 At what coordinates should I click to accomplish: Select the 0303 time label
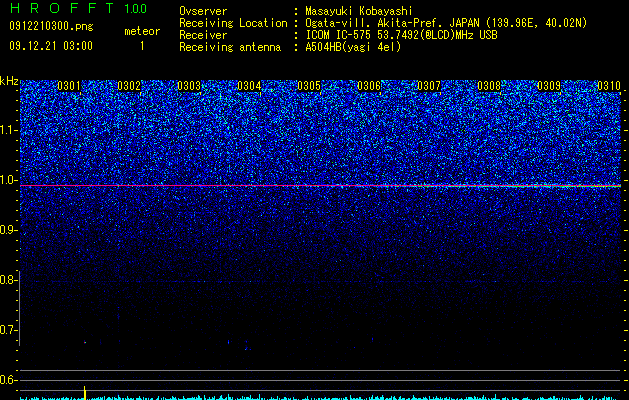tap(189, 86)
